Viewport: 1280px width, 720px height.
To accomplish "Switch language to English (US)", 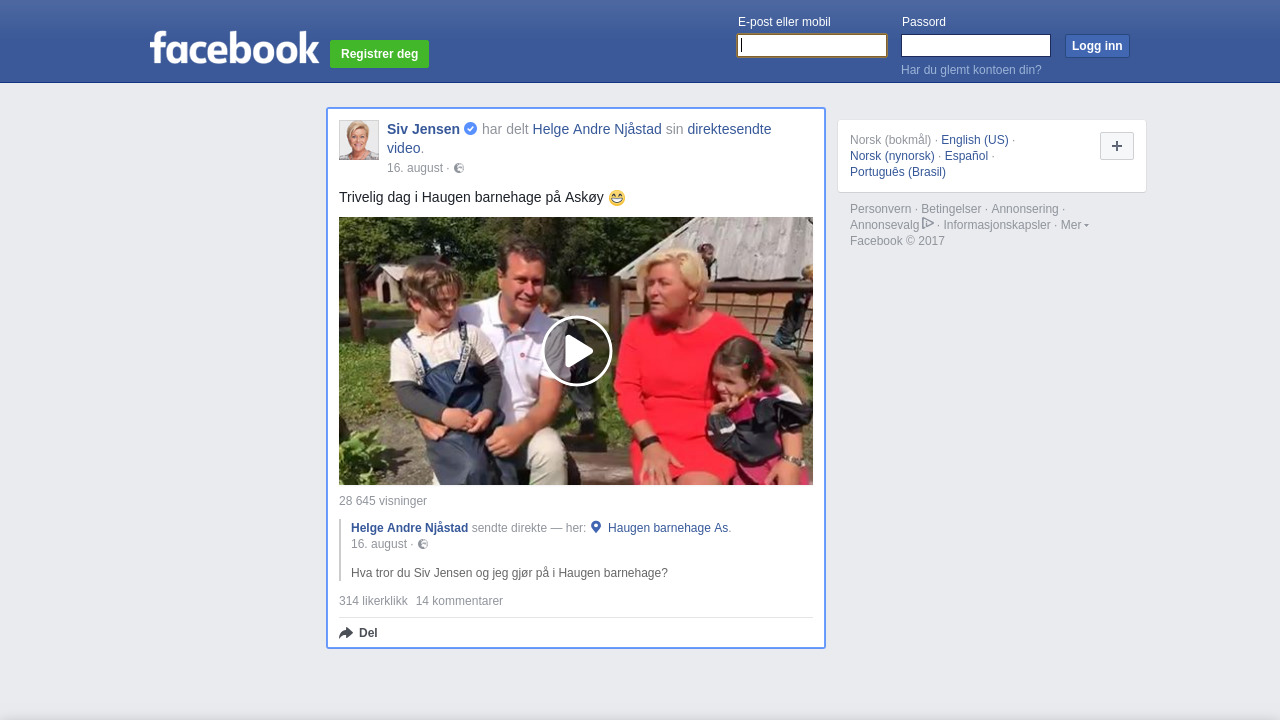I will (x=974, y=140).
